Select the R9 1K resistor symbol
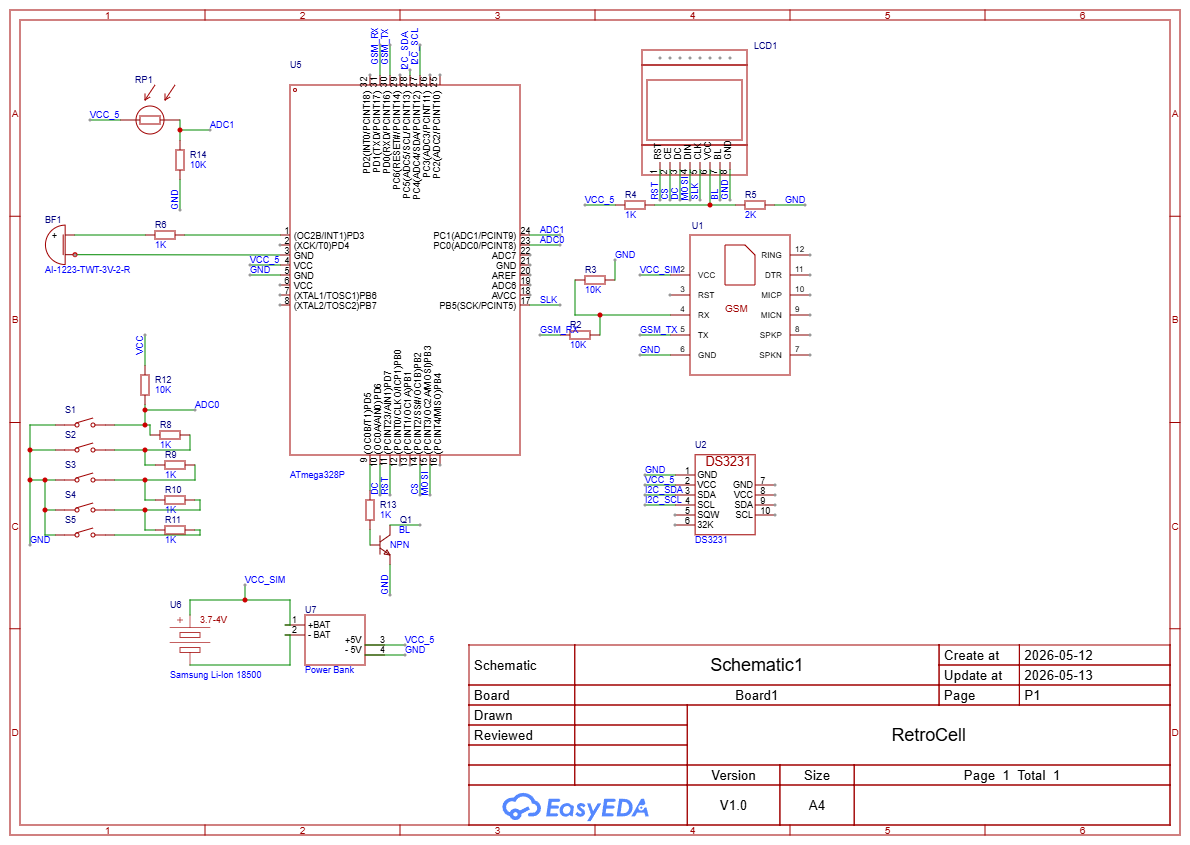1190x845 pixels. 175,465
